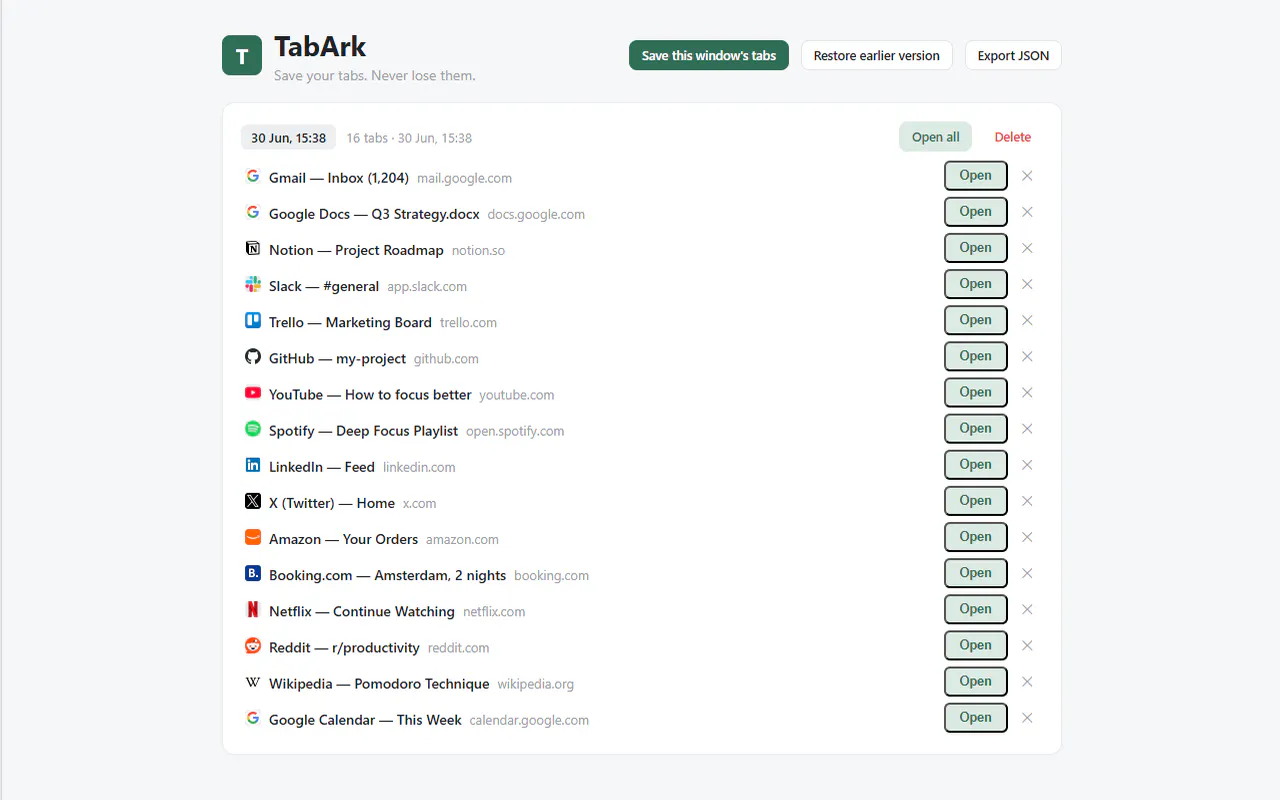Open the LinkedIn Feed tab
This screenshot has height=800, width=1280.
pyautogui.click(x=976, y=465)
